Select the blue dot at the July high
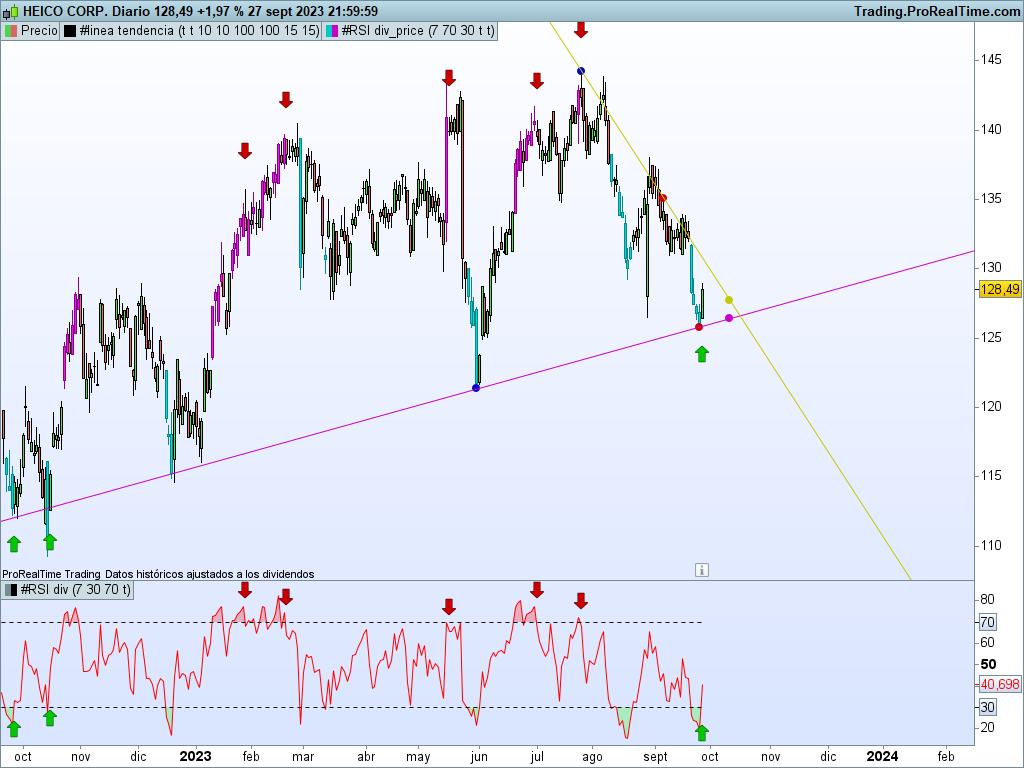Viewport: 1024px width, 768px height. pyautogui.click(x=581, y=71)
